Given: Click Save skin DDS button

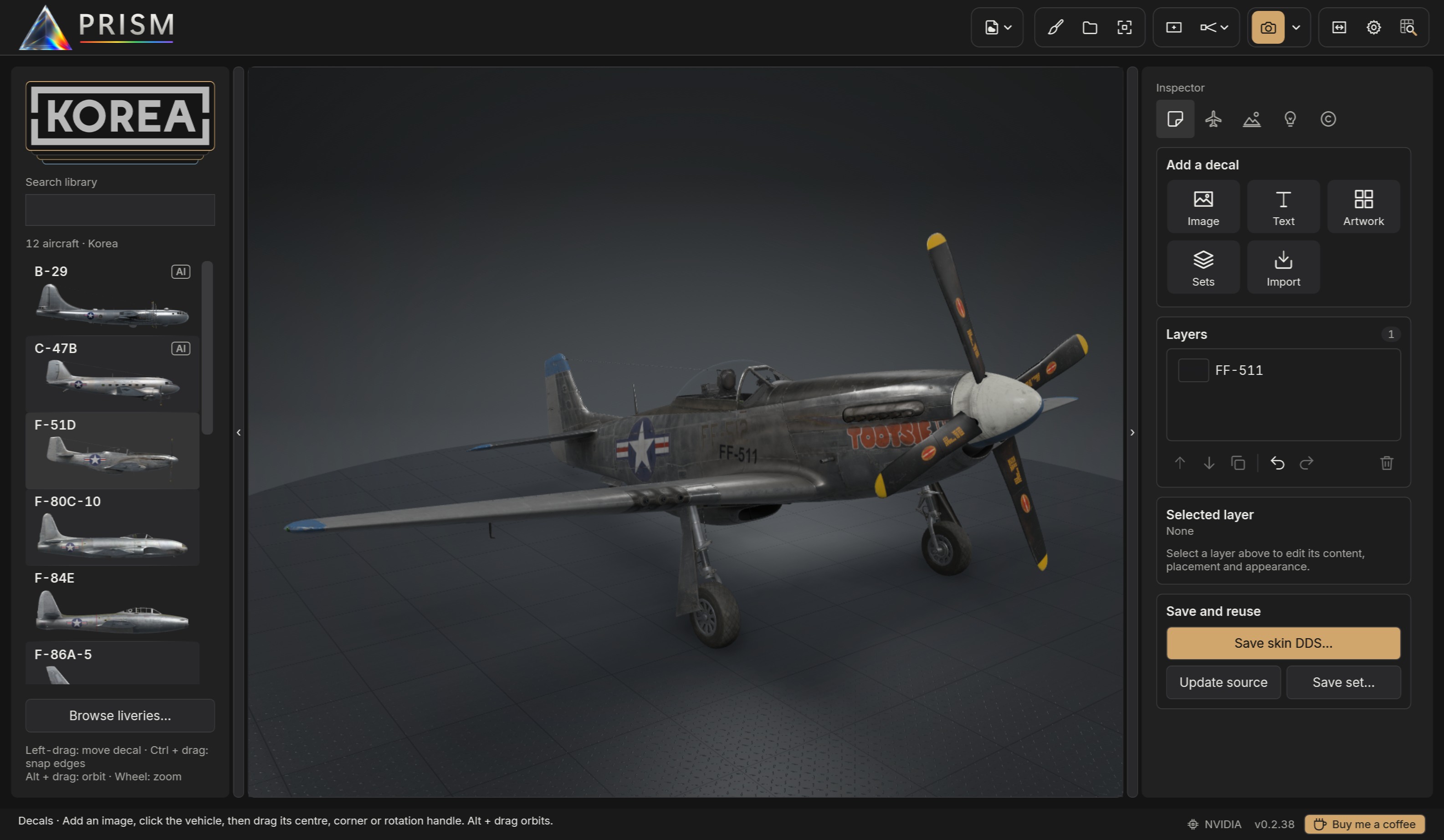Looking at the screenshot, I should point(1284,643).
